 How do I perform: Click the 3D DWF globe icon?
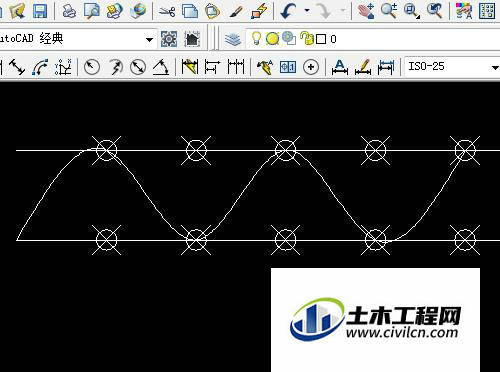point(138,11)
